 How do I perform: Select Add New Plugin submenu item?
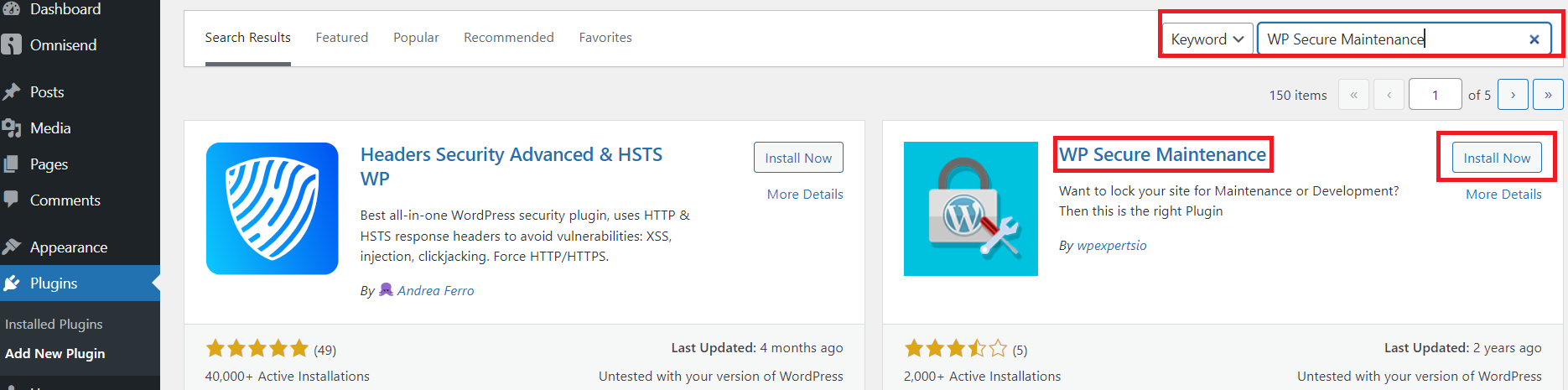coord(55,353)
